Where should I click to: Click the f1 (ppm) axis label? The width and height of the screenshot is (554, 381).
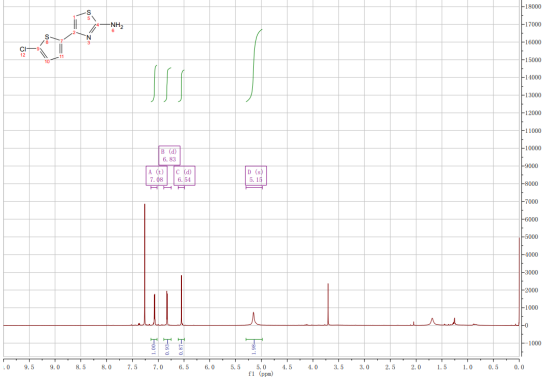click(x=261, y=374)
